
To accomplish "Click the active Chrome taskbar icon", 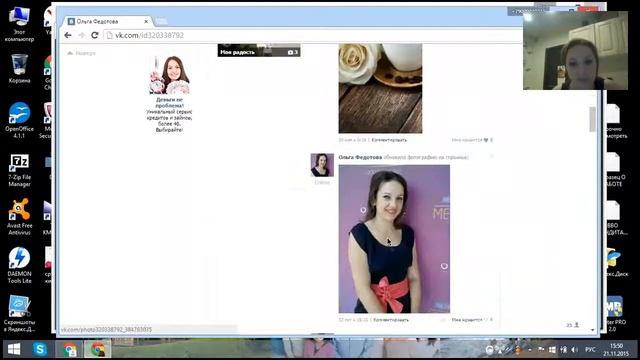I will coord(98,349).
